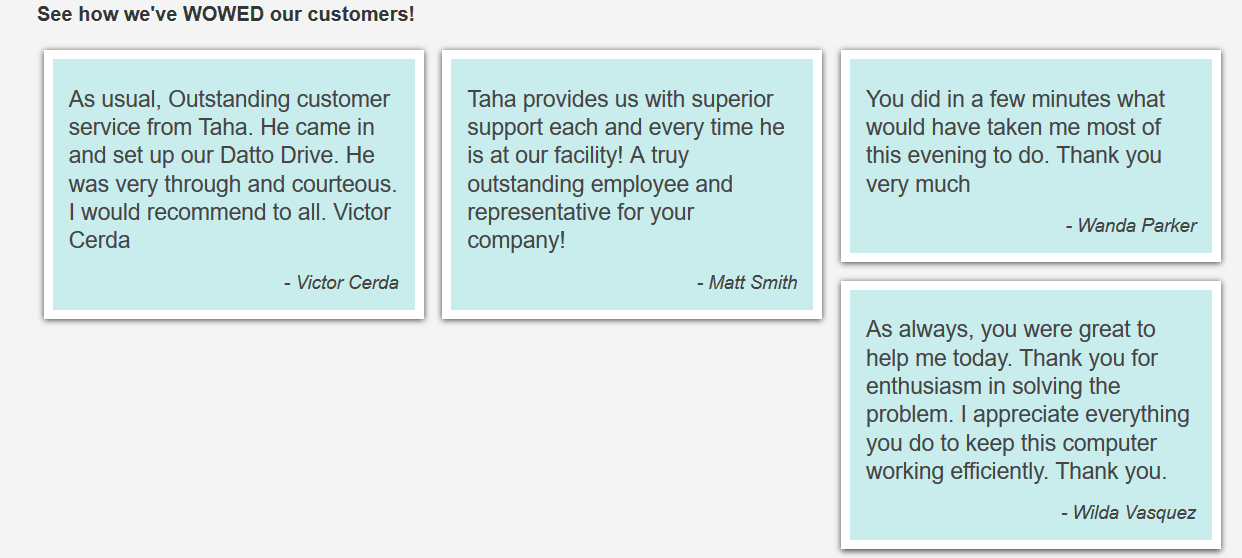
Task: Click the '- Victor Cerda' author name
Action: click(341, 283)
